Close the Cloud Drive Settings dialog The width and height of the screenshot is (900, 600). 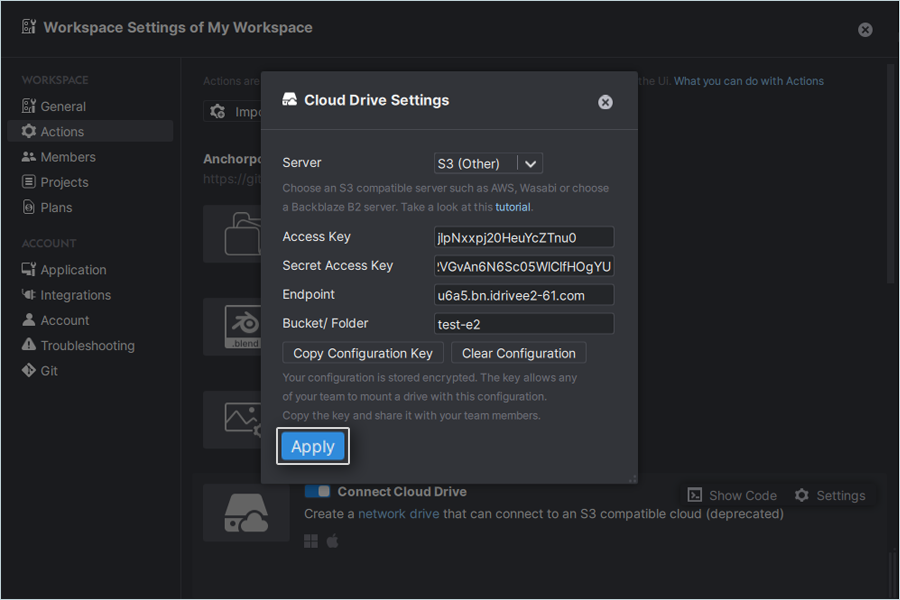pos(605,102)
